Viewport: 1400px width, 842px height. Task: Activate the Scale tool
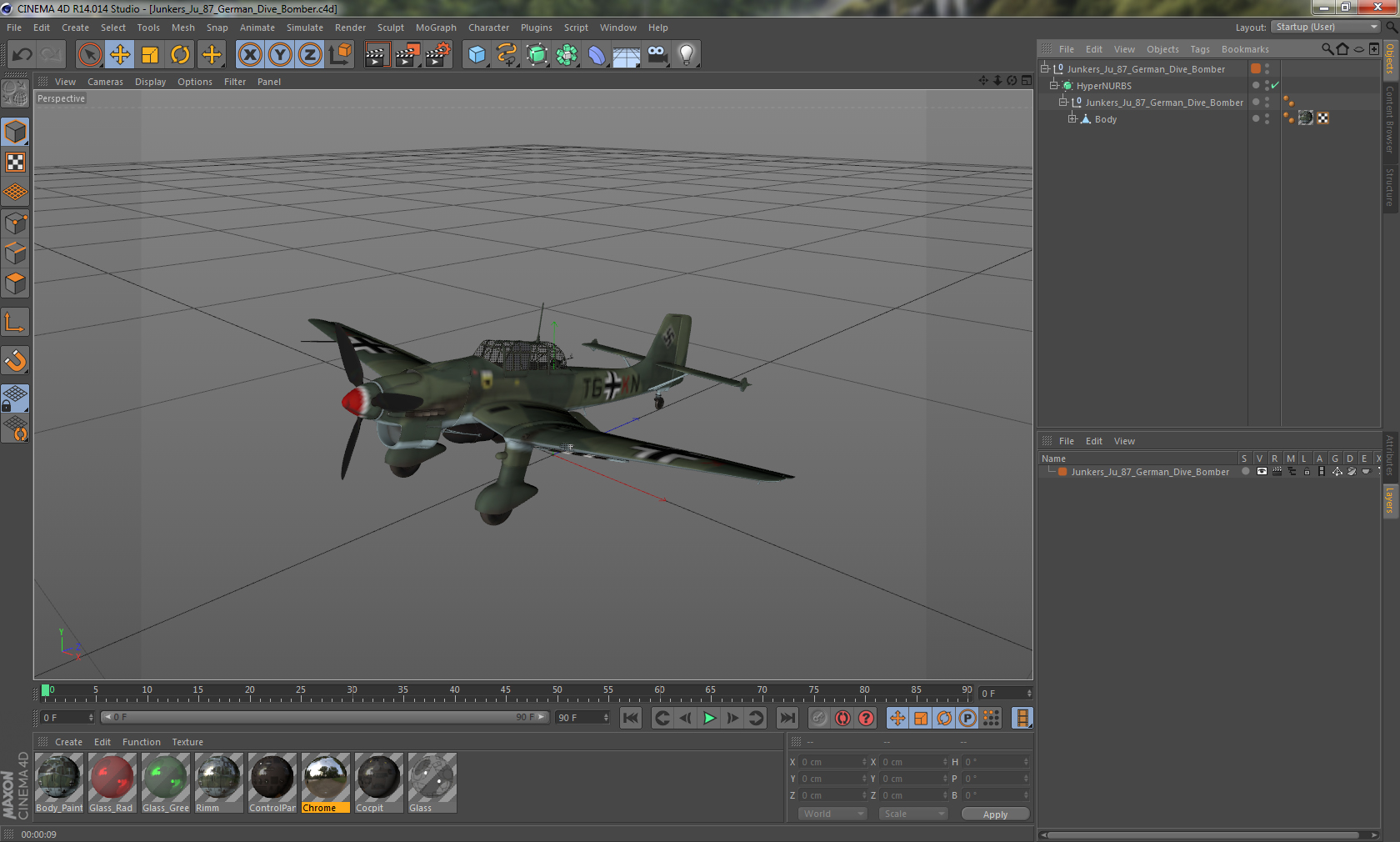150,55
